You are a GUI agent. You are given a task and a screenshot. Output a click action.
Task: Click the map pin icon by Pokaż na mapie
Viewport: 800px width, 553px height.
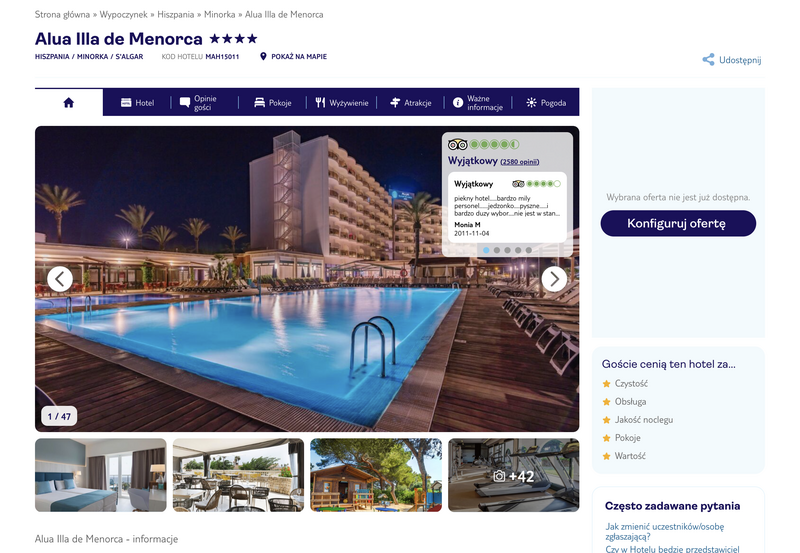[x=263, y=56]
